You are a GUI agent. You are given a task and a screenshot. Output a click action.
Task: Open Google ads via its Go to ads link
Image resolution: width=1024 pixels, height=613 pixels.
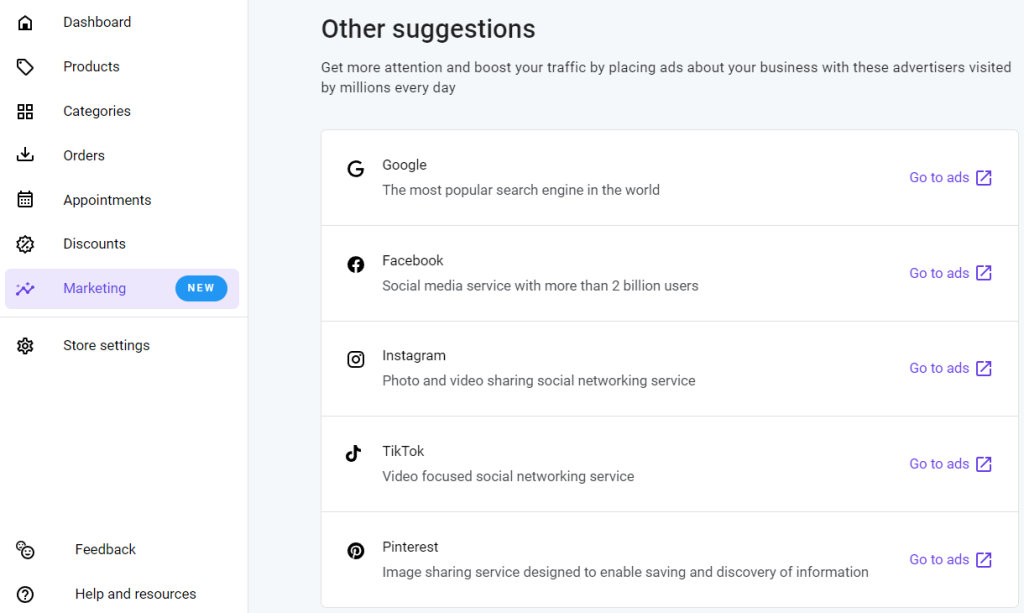tap(939, 177)
